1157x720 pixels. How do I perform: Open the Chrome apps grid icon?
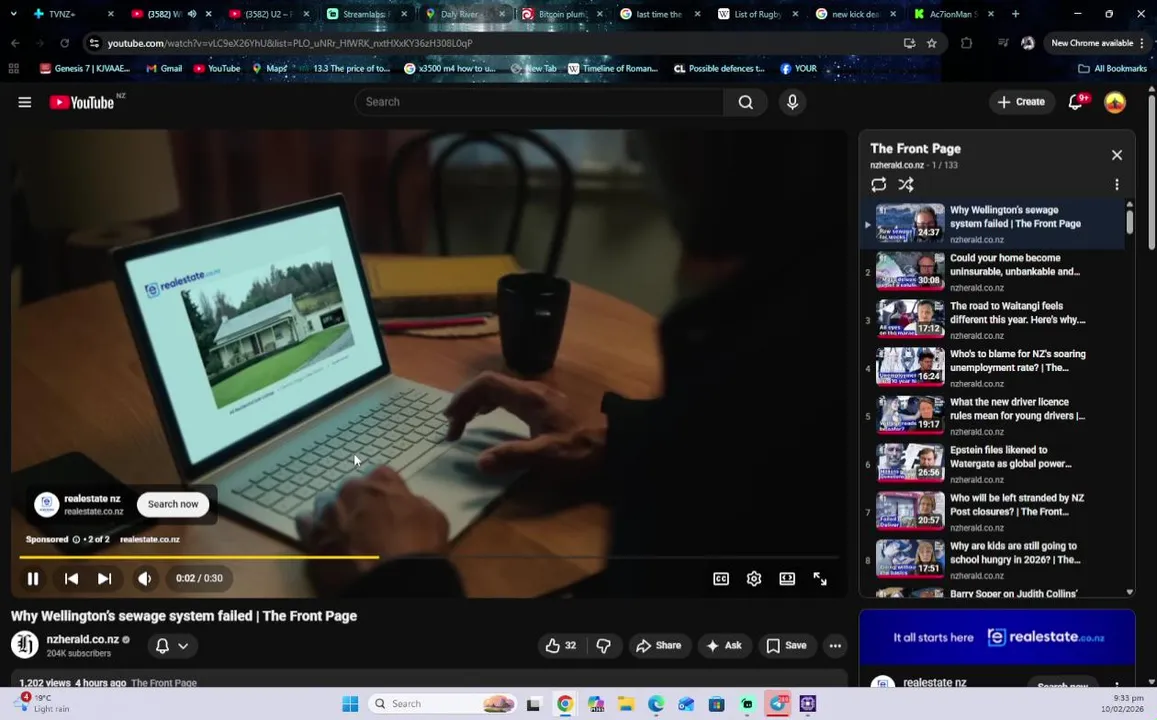(x=13, y=69)
